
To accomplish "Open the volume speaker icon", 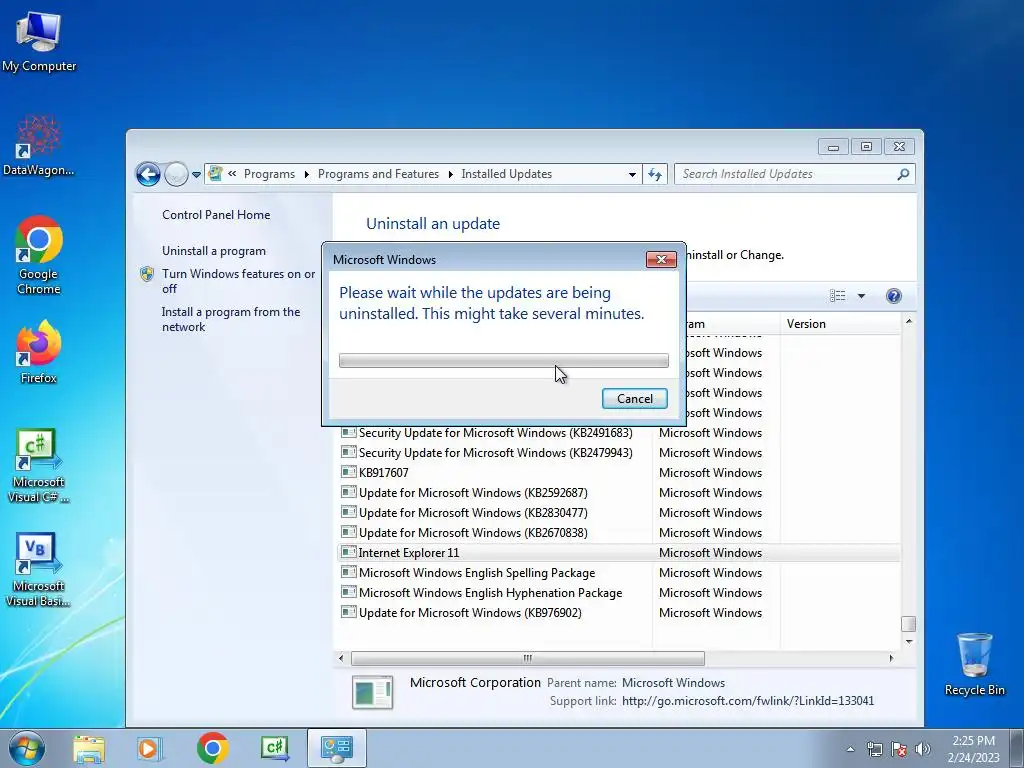I will [923, 749].
